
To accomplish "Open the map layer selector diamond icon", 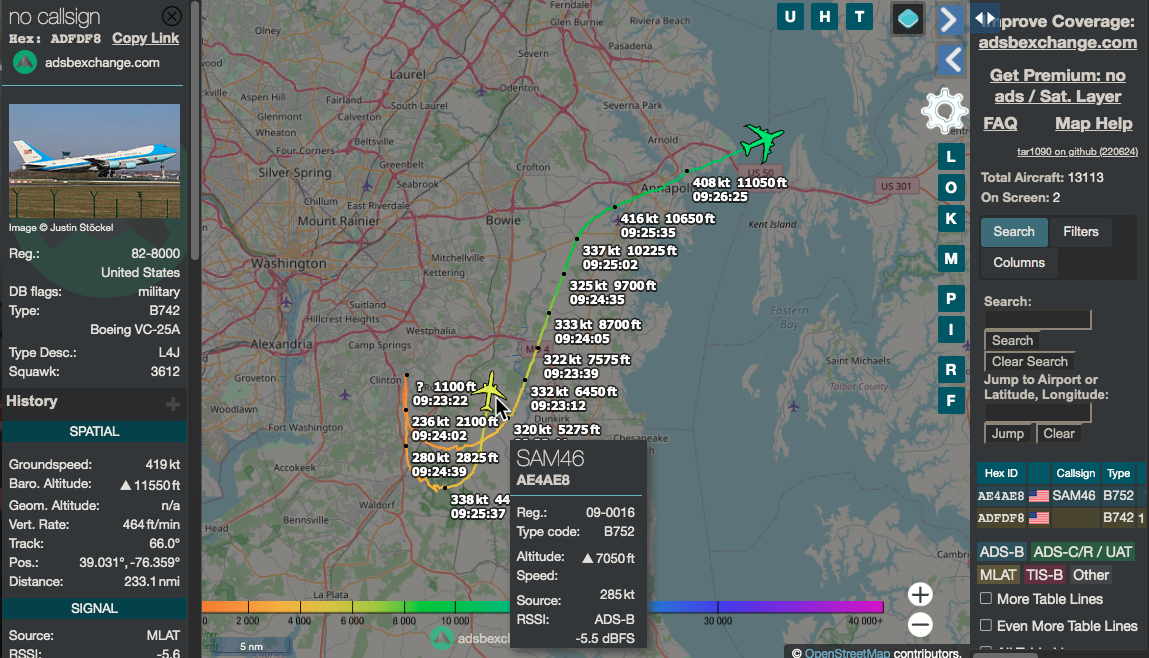I will tap(908, 19).
